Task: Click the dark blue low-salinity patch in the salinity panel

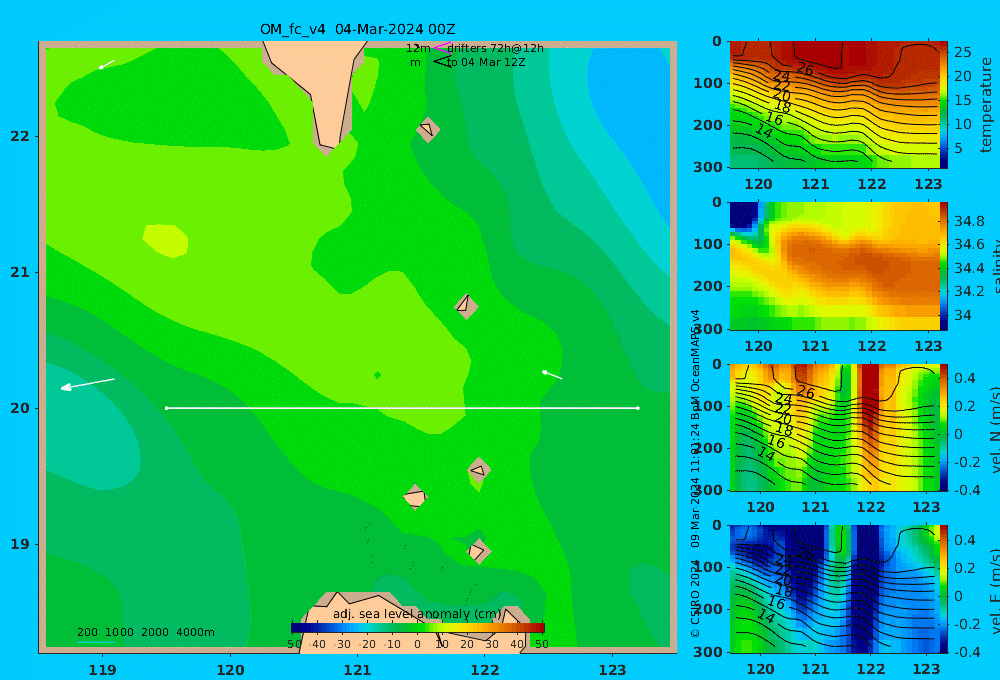Action: (744, 215)
